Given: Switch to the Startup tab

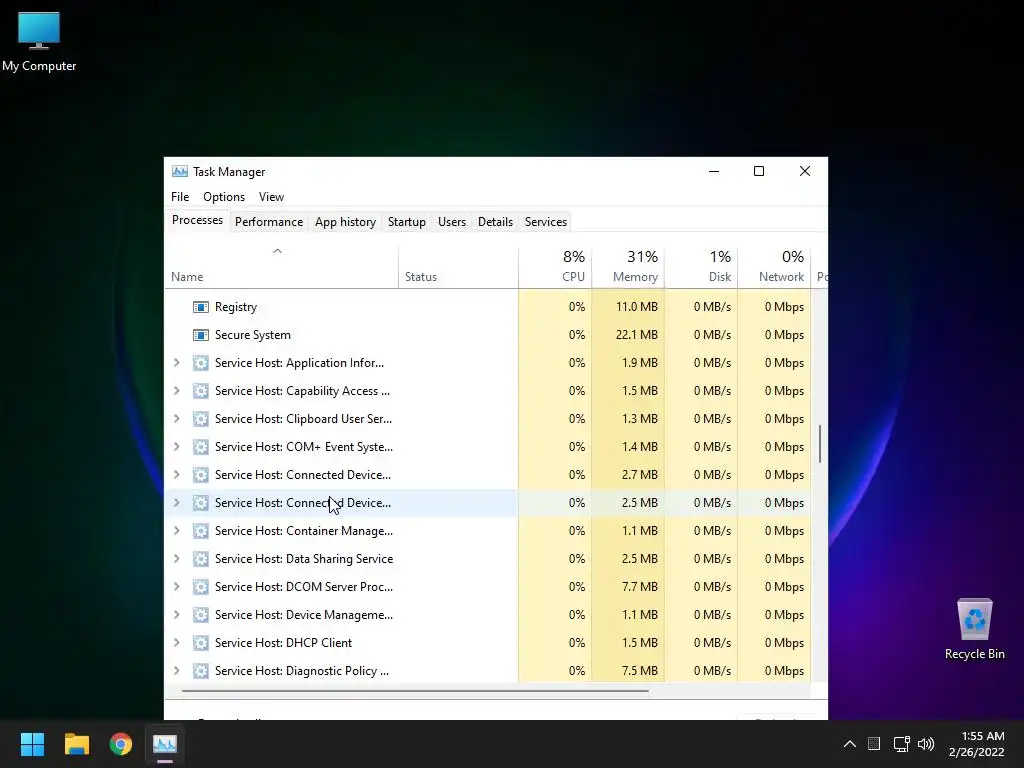Looking at the screenshot, I should tap(407, 222).
